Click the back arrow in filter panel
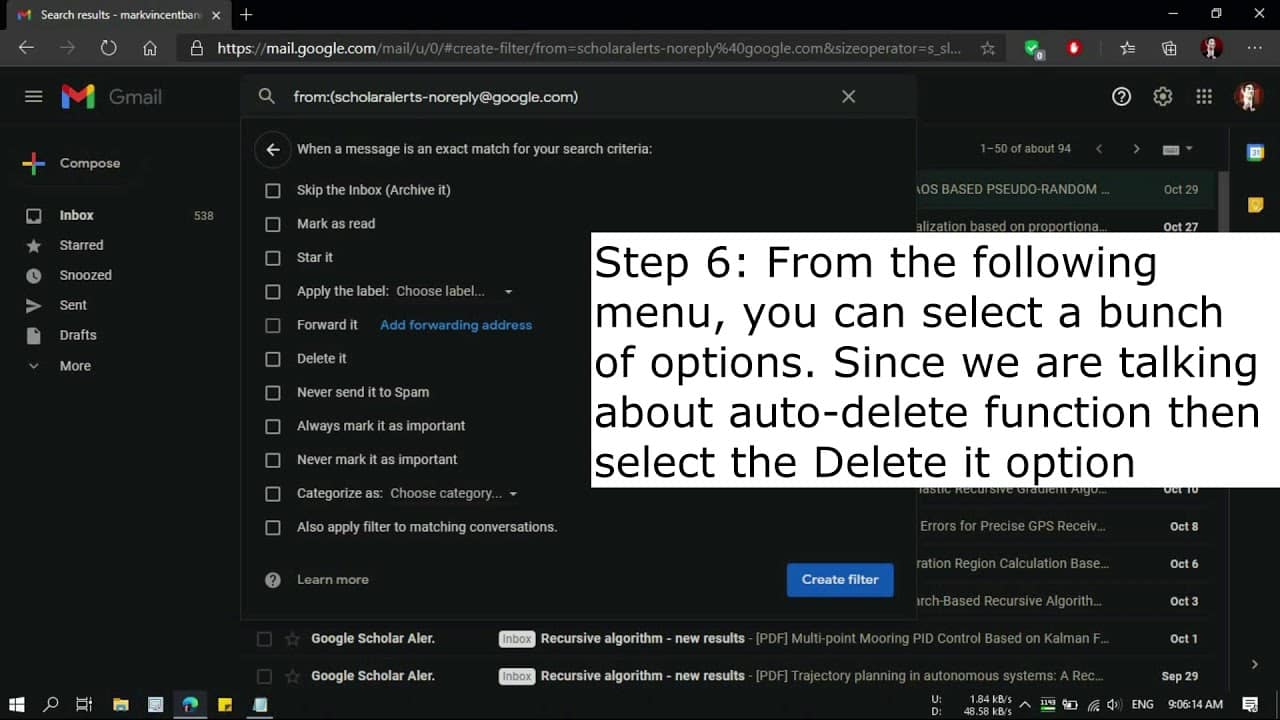Viewport: 1280px width, 720px height. pyautogui.click(x=272, y=149)
